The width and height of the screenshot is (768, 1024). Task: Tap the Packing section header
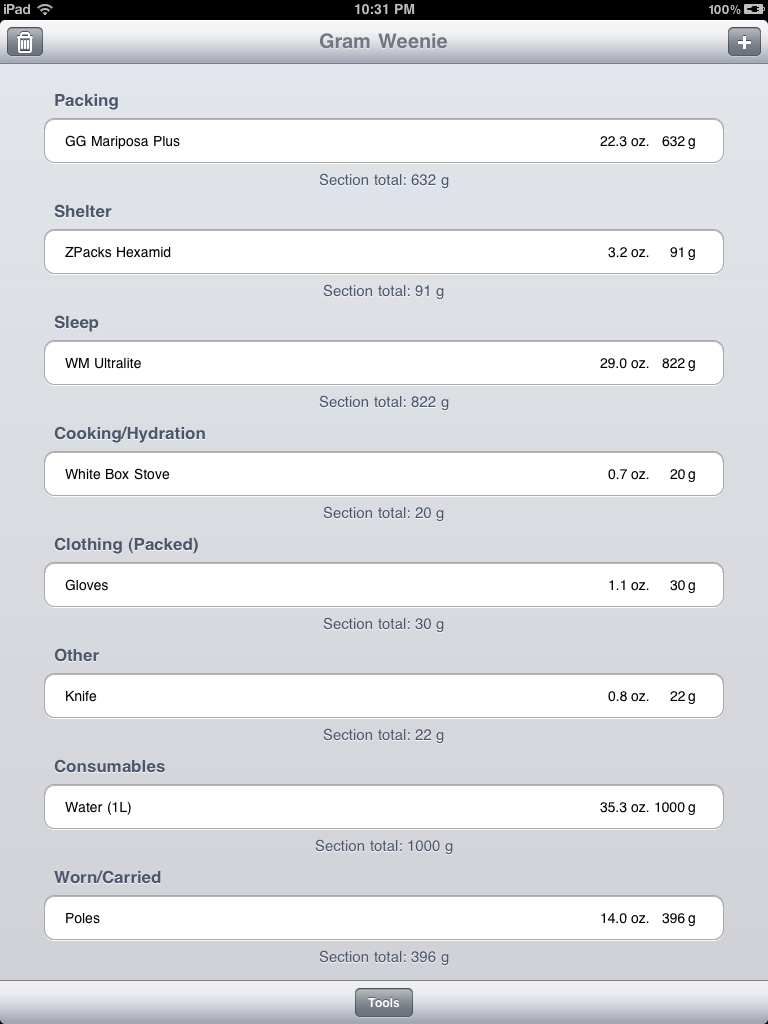click(x=86, y=100)
